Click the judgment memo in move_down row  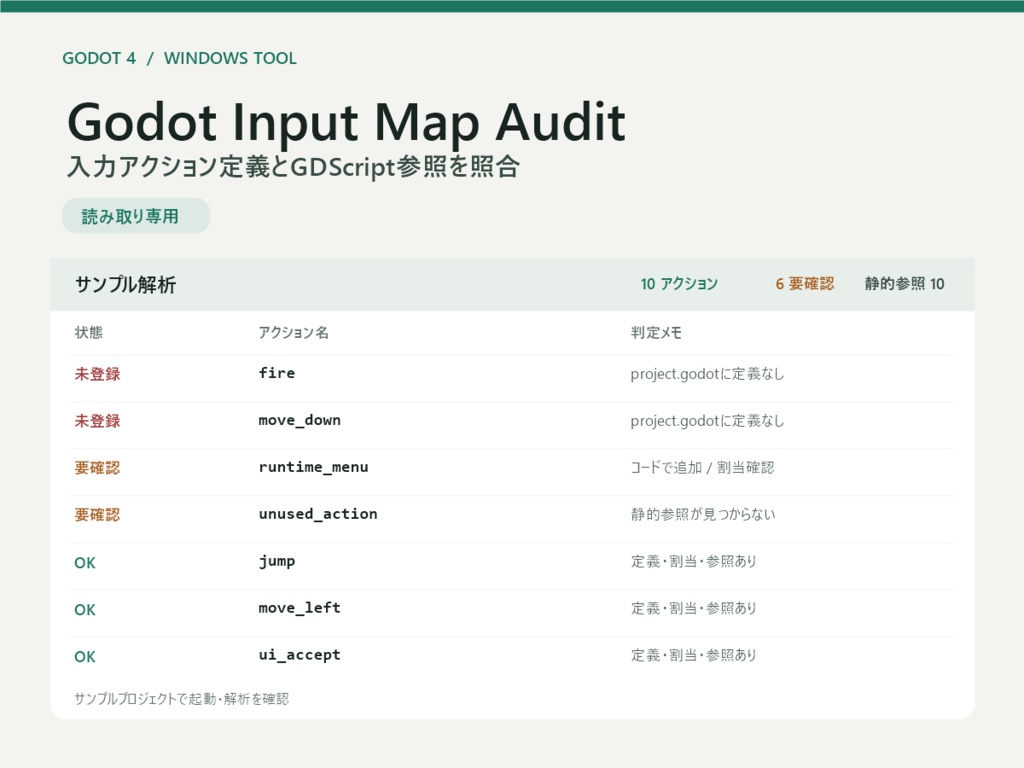pos(707,421)
